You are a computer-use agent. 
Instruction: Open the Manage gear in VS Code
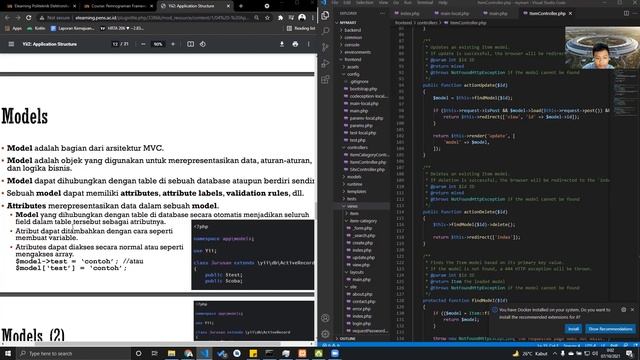click(325, 334)
